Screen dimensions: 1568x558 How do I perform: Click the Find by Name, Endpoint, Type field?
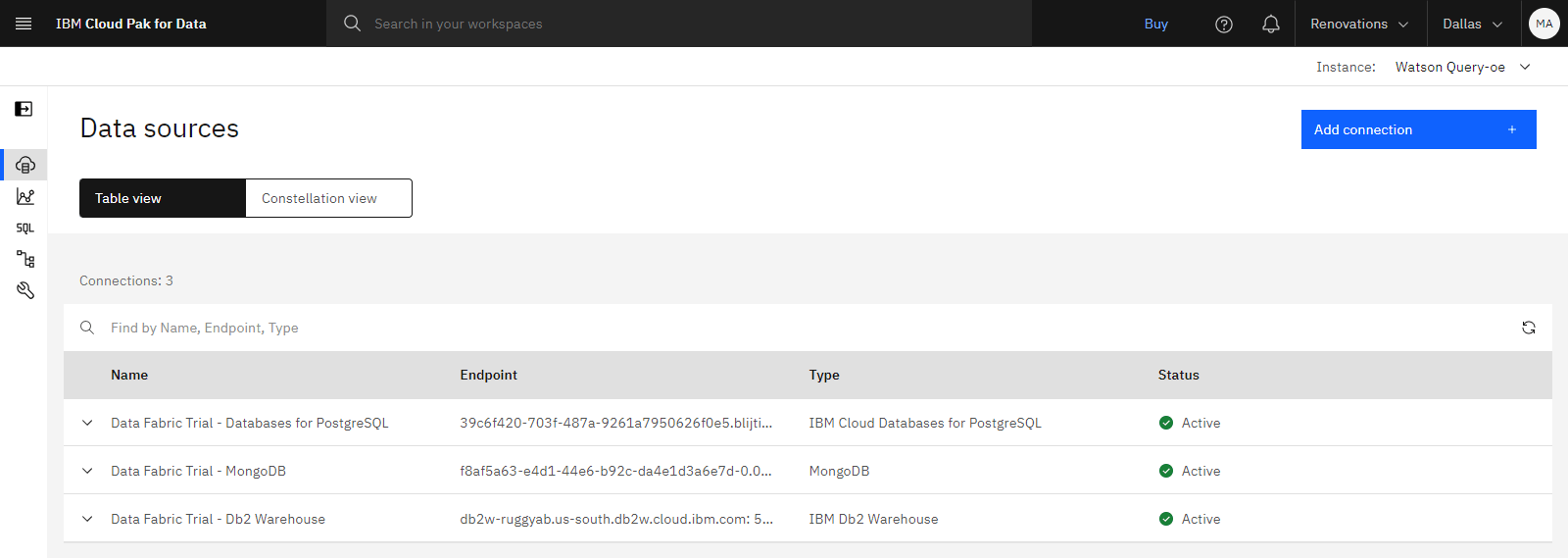pos(808,328)
